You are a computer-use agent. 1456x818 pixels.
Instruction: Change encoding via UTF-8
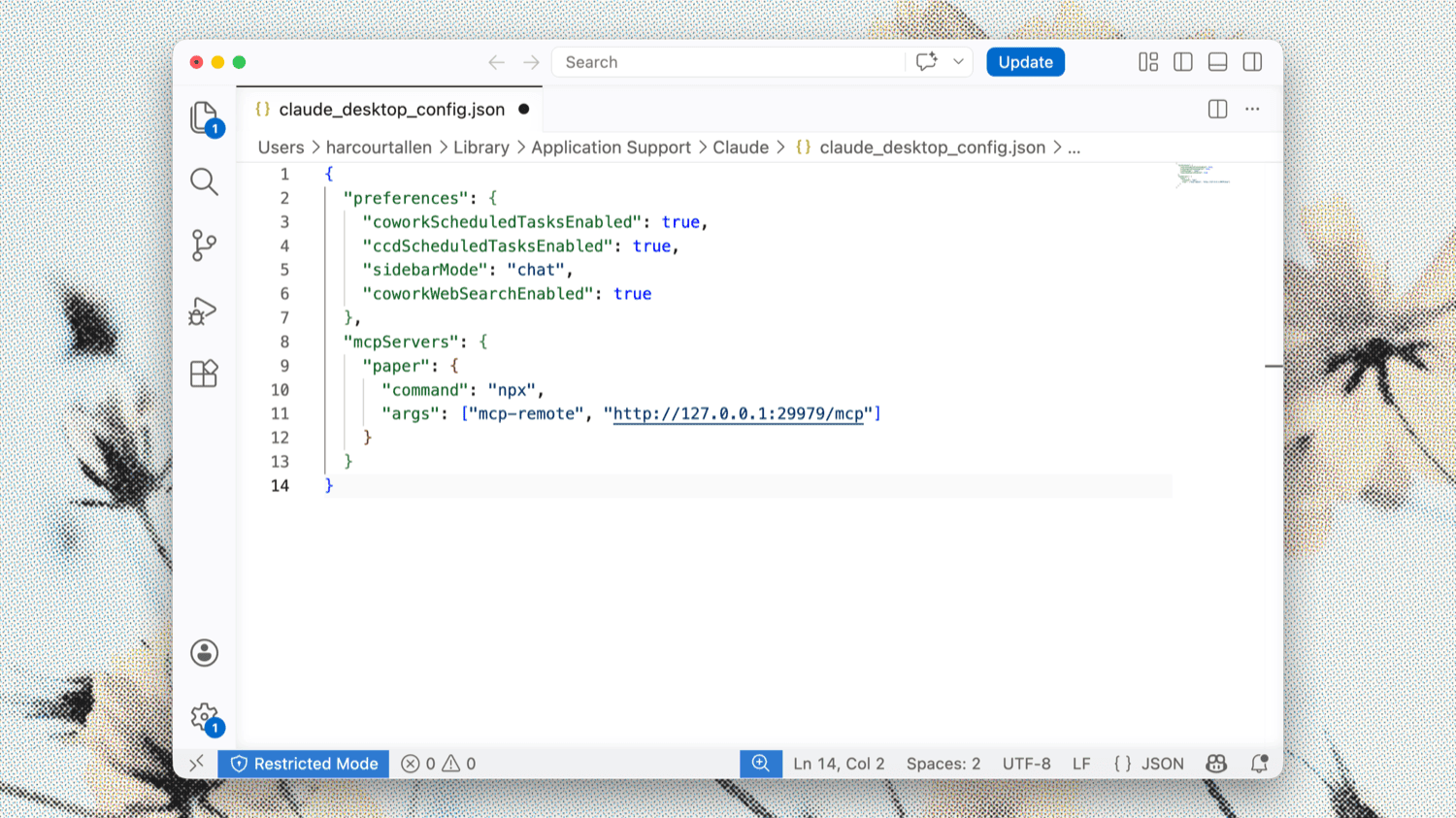tap(1026, 764)
